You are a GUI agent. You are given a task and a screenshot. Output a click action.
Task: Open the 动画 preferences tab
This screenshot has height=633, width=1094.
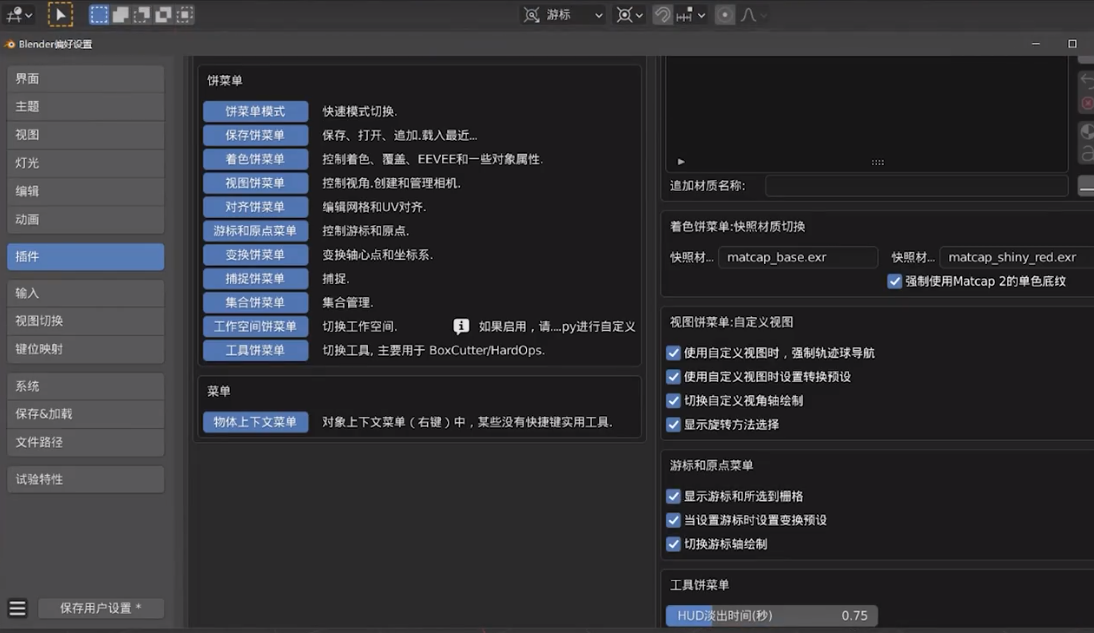(x=86, y=219)
